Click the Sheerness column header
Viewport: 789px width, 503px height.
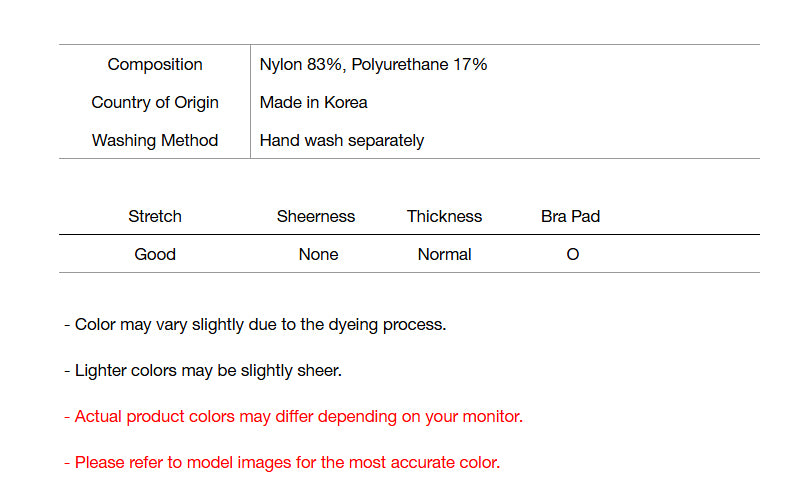click(316, 217)
